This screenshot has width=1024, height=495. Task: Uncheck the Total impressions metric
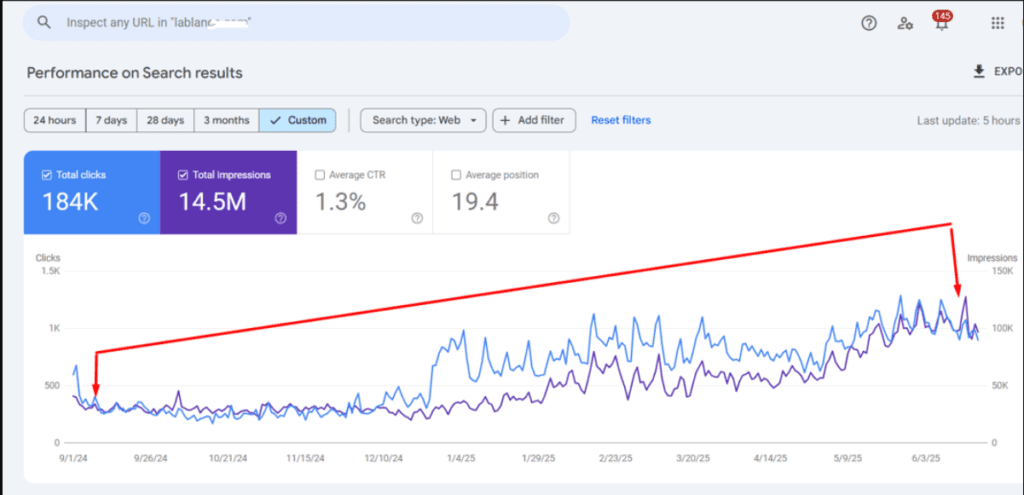pos(184,175)
